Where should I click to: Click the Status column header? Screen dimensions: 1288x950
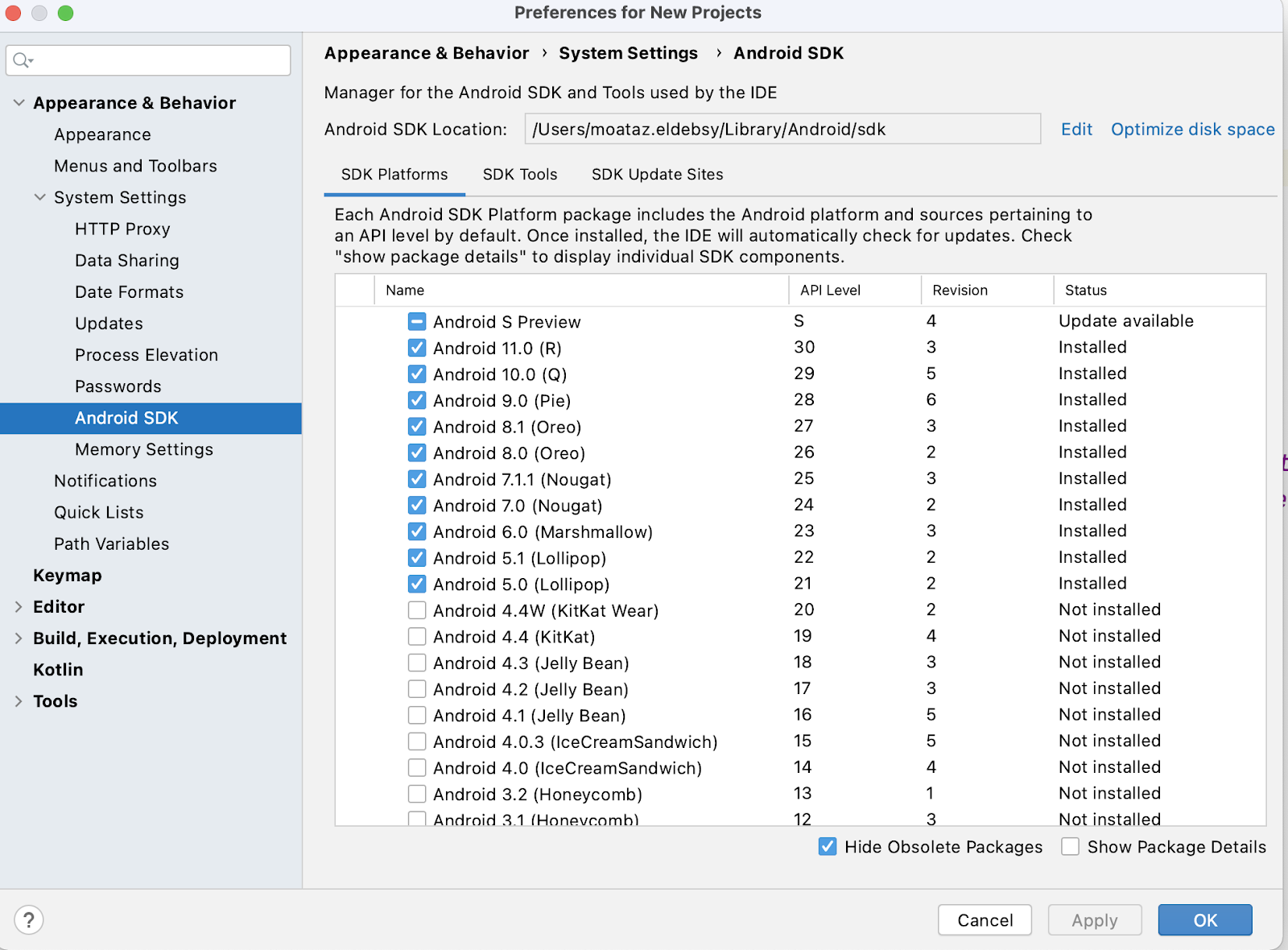[1160, 290]
